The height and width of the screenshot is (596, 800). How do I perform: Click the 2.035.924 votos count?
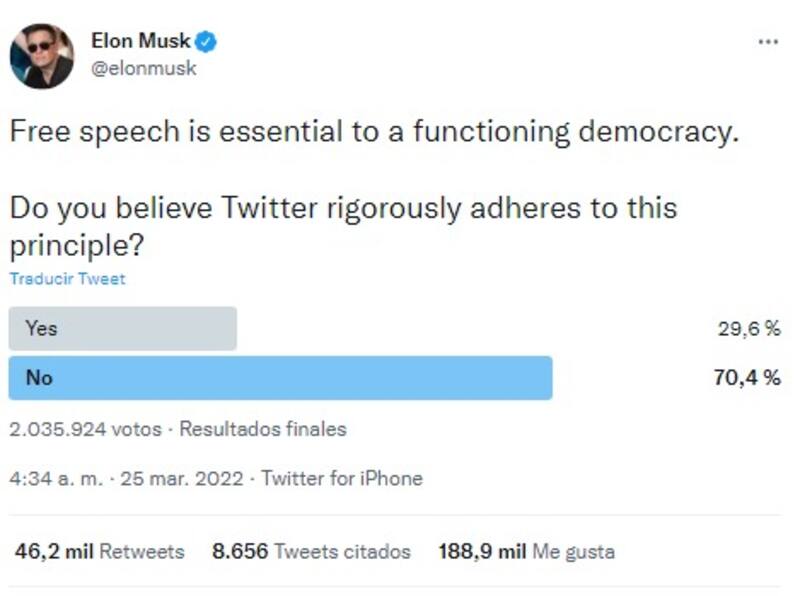click(85, 429)
